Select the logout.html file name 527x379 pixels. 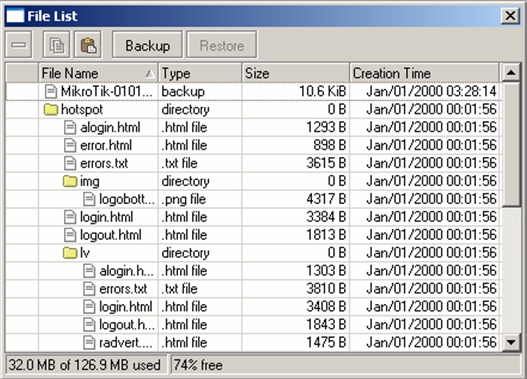111,235
